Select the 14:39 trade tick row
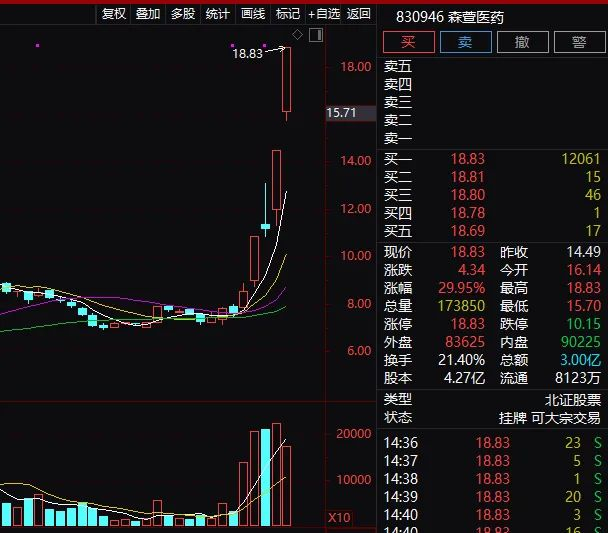 492,497
